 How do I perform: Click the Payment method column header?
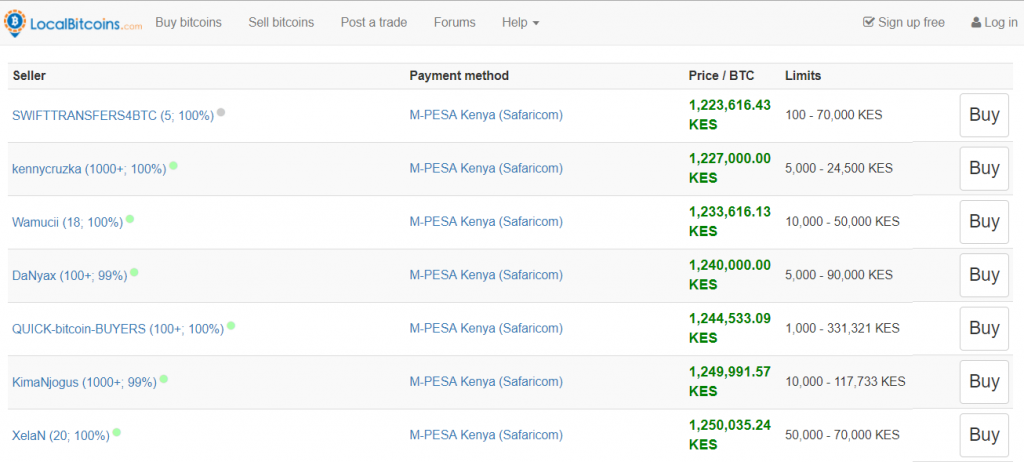(x=459, y=76)
